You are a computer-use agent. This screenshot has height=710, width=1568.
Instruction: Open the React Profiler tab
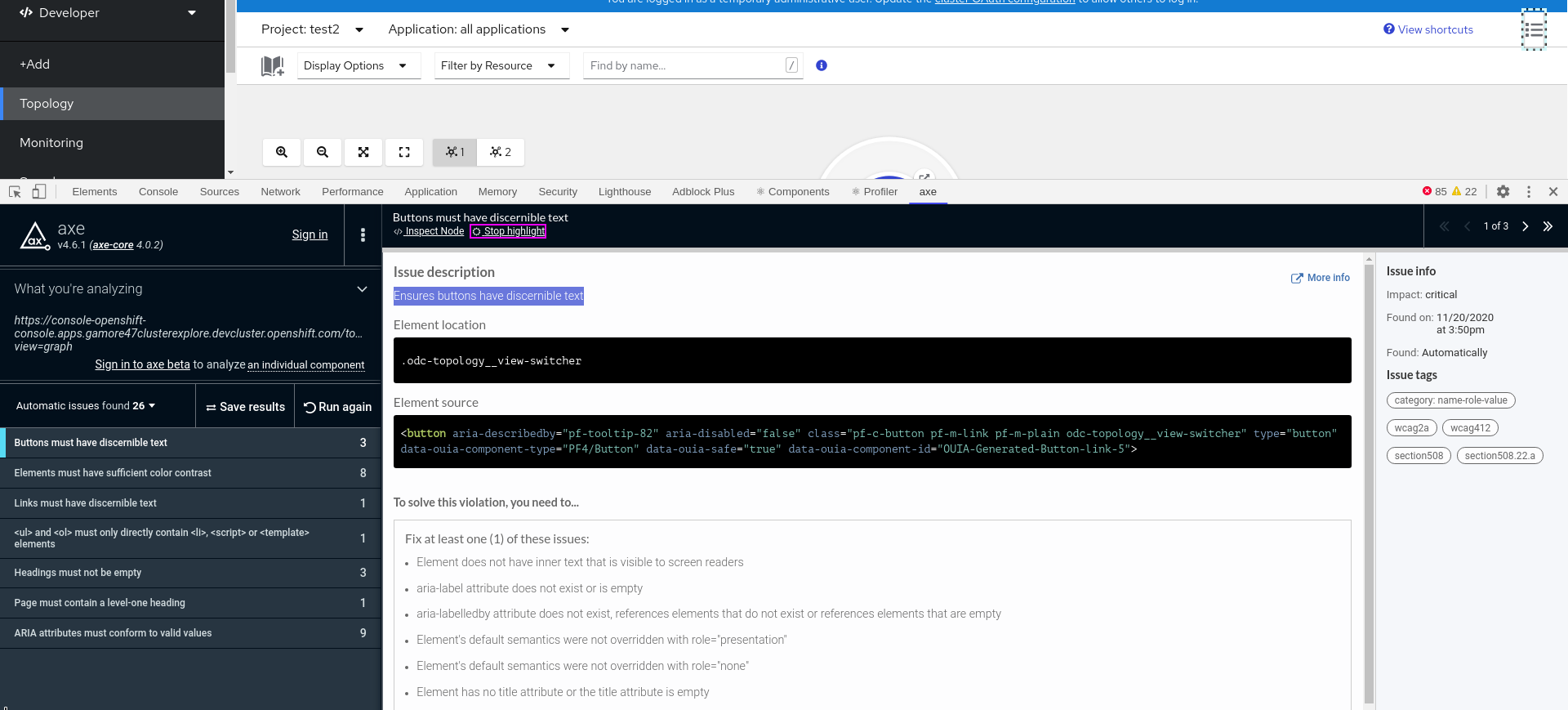coord(875,192)
